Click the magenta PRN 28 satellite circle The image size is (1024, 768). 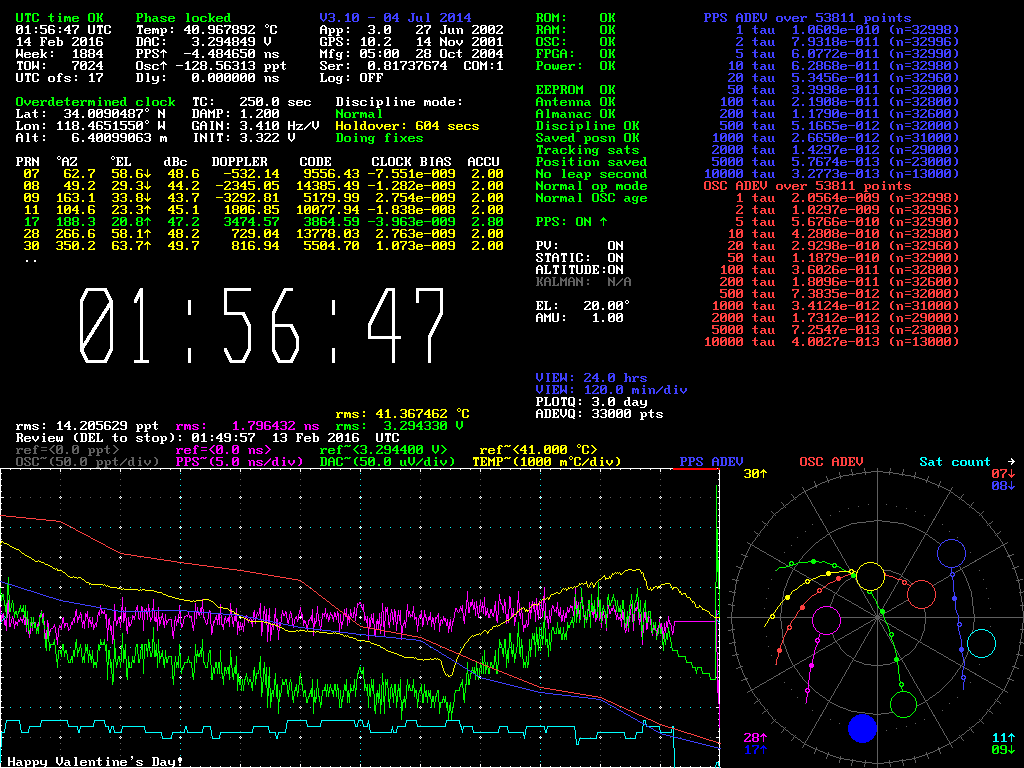(826, 620)
